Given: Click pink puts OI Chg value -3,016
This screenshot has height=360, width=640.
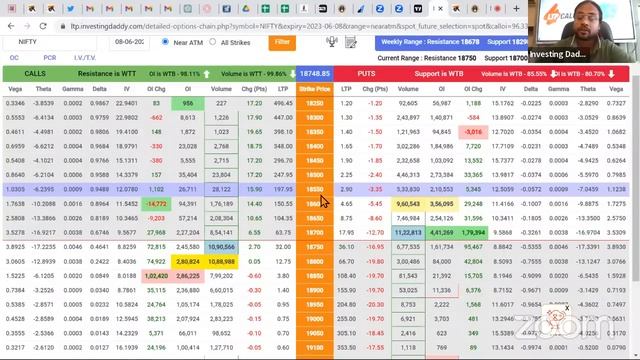Looking at the screenshot, I should (x=473, y=132).
